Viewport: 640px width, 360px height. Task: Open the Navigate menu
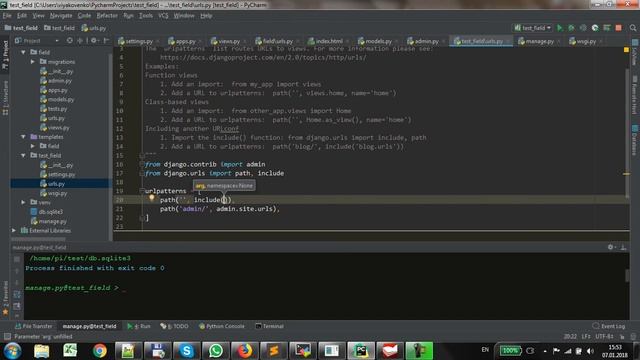click(x=61, y=16)
